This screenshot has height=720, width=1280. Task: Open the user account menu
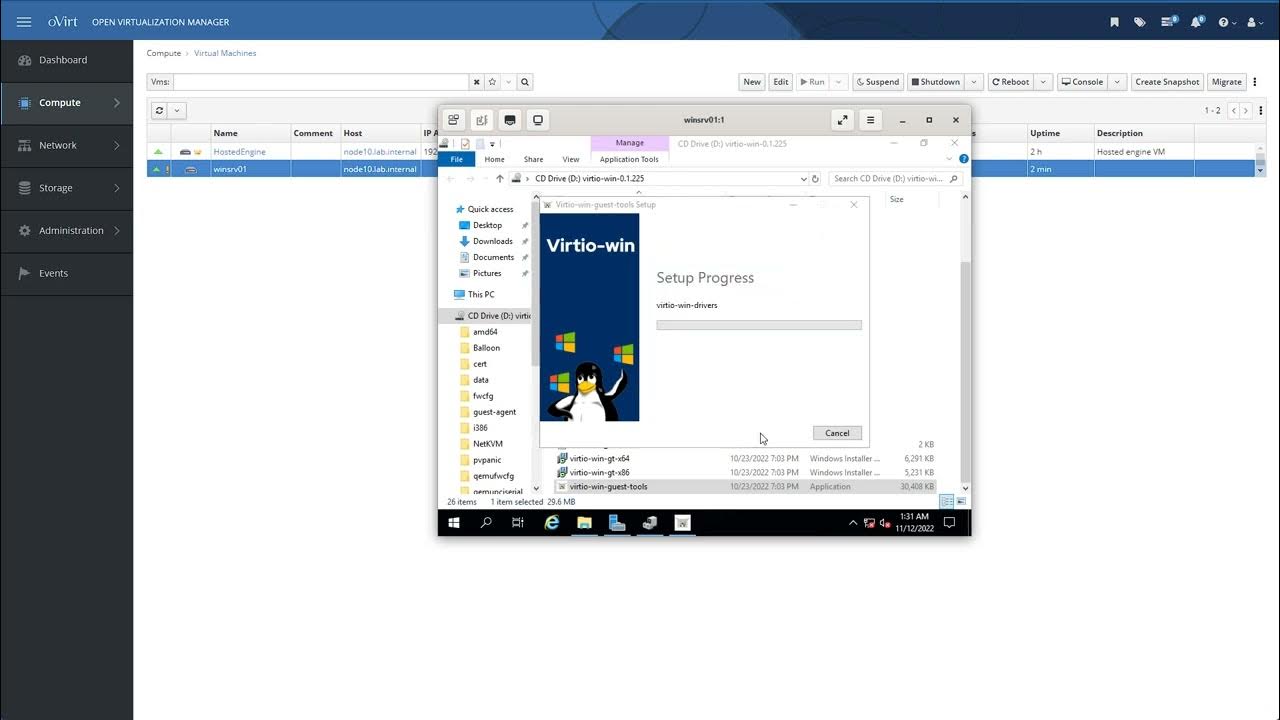coord(1255,22)
